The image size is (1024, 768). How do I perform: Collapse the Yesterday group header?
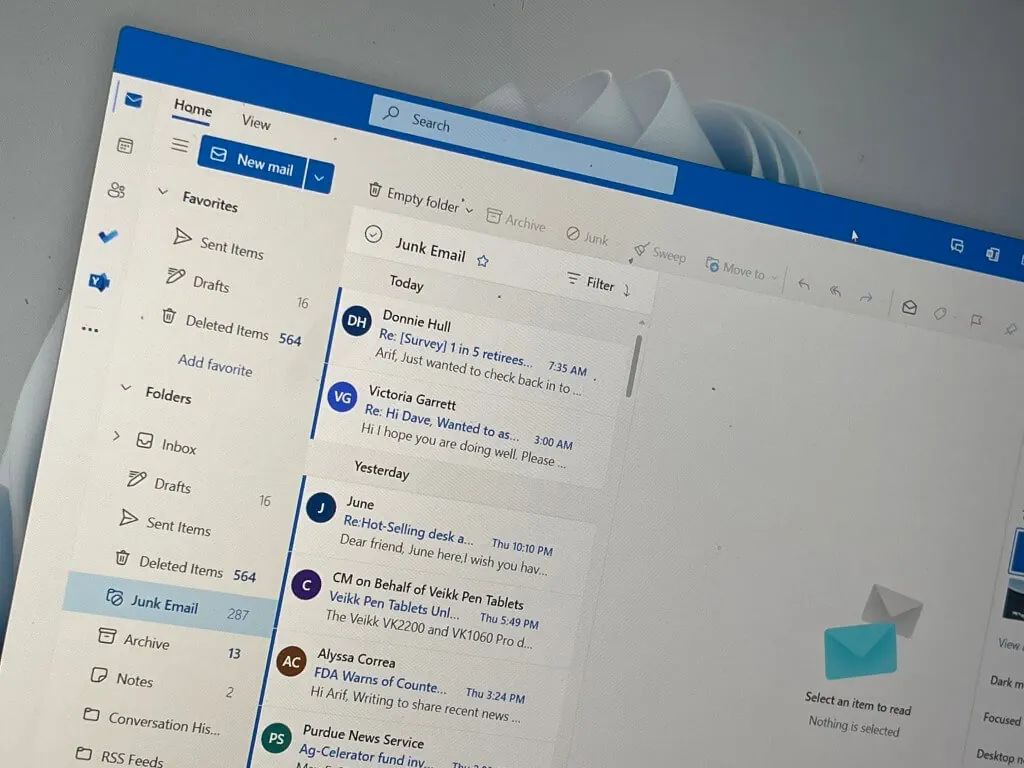click(x=381, y=470)
